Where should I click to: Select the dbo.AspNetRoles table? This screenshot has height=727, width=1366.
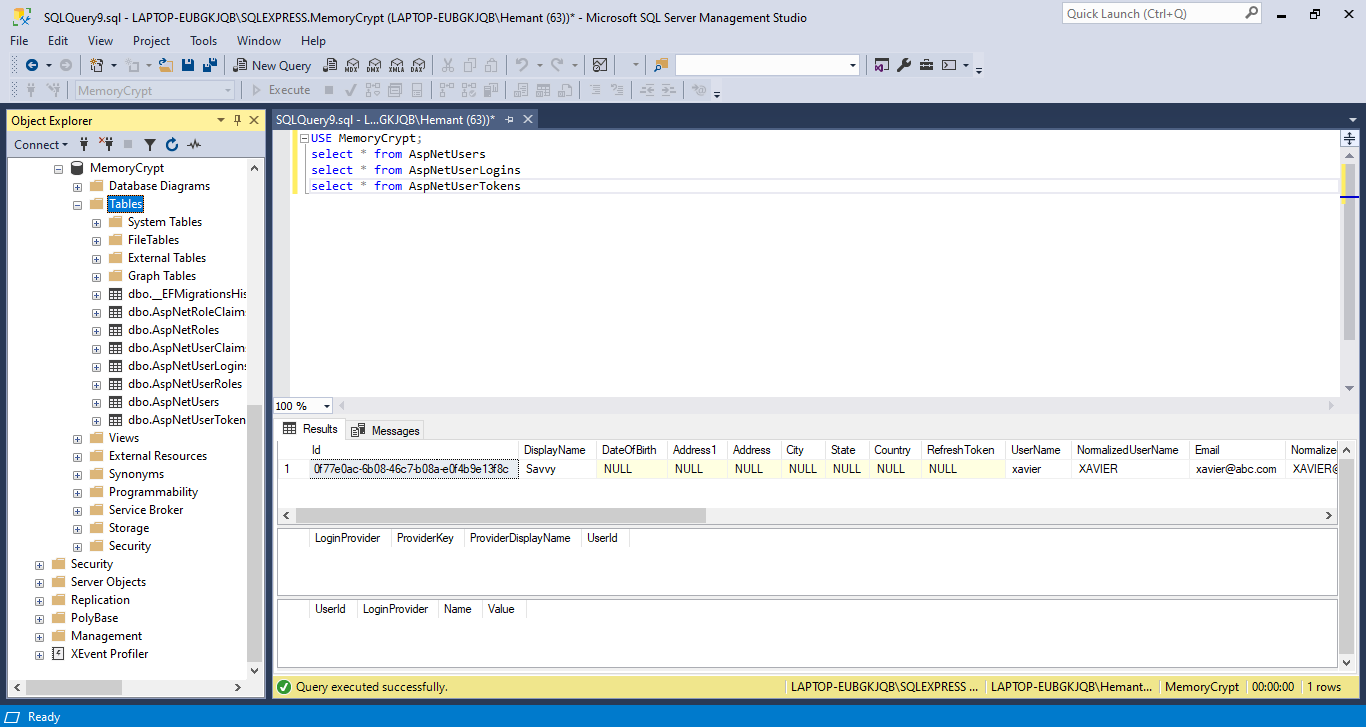click(x=173, y=330)
